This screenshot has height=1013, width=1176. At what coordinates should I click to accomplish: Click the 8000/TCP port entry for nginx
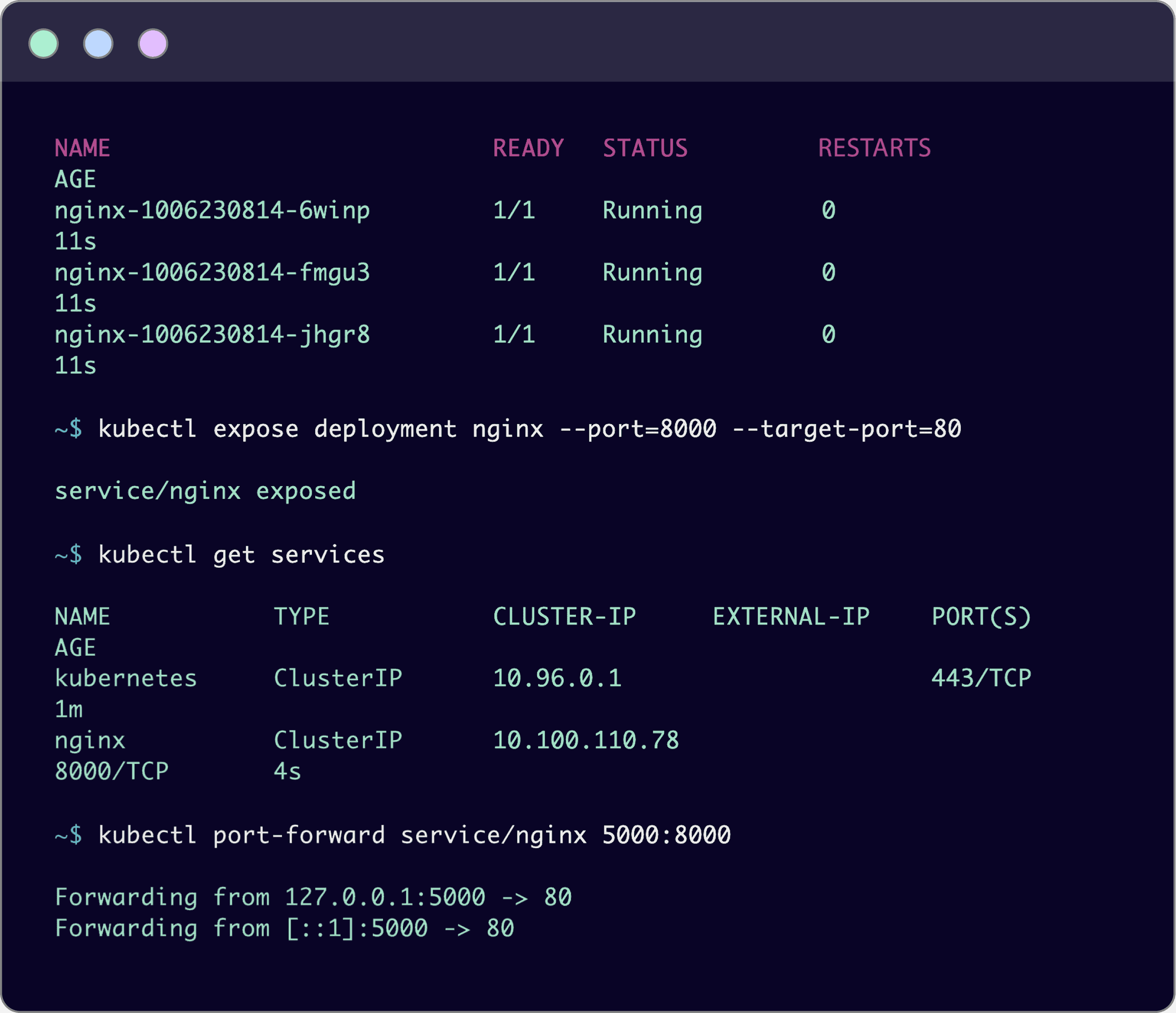click(111, 770)
